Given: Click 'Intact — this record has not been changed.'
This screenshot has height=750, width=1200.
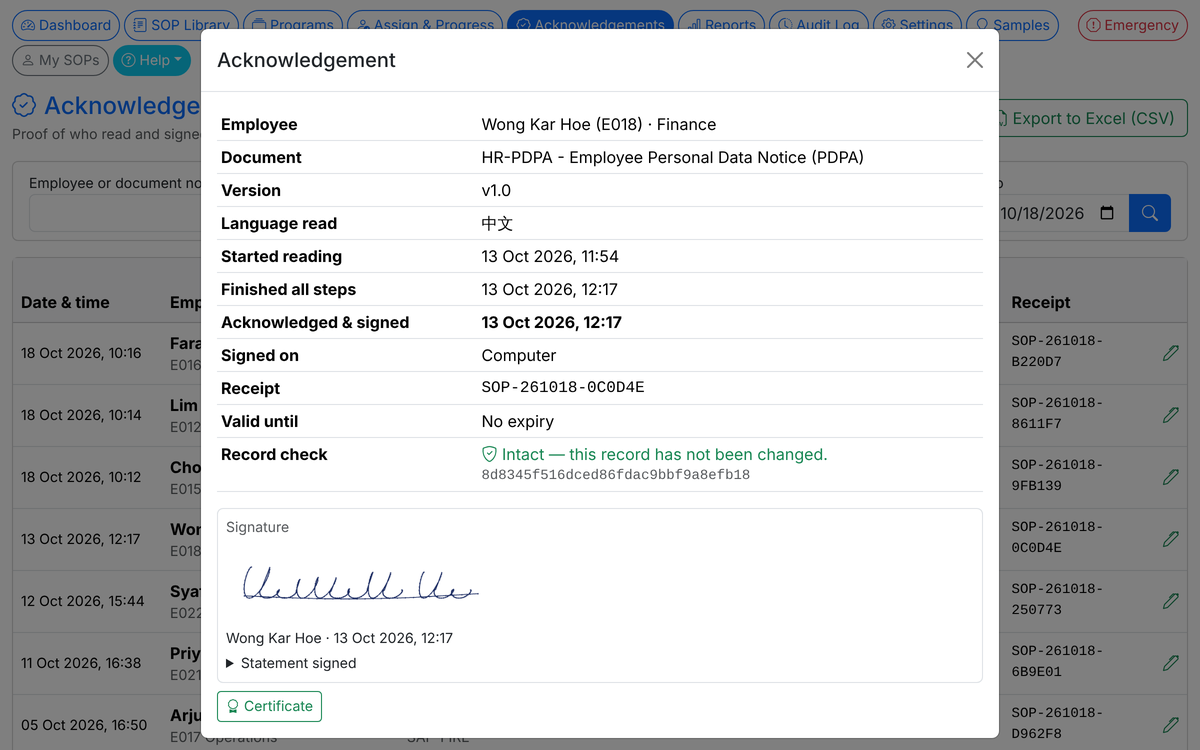Looking at the screenshot, I should pyautogui.click(x=665, y=454).
